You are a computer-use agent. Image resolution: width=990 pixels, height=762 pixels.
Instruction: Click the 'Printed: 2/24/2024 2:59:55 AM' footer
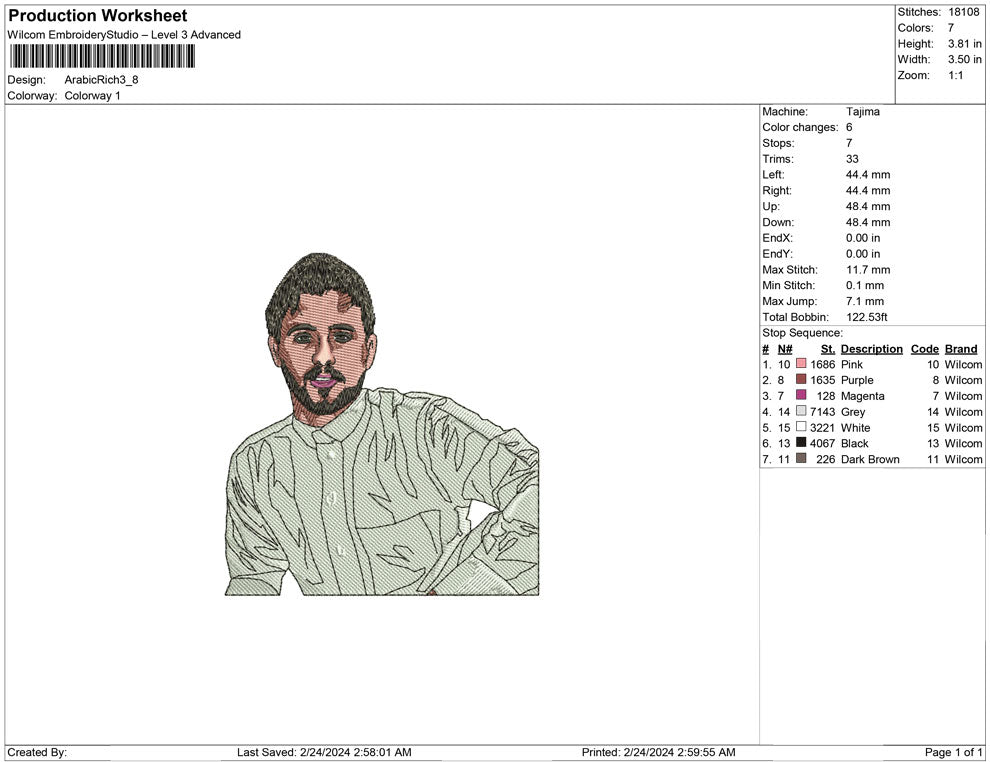(x=658, y=752)
